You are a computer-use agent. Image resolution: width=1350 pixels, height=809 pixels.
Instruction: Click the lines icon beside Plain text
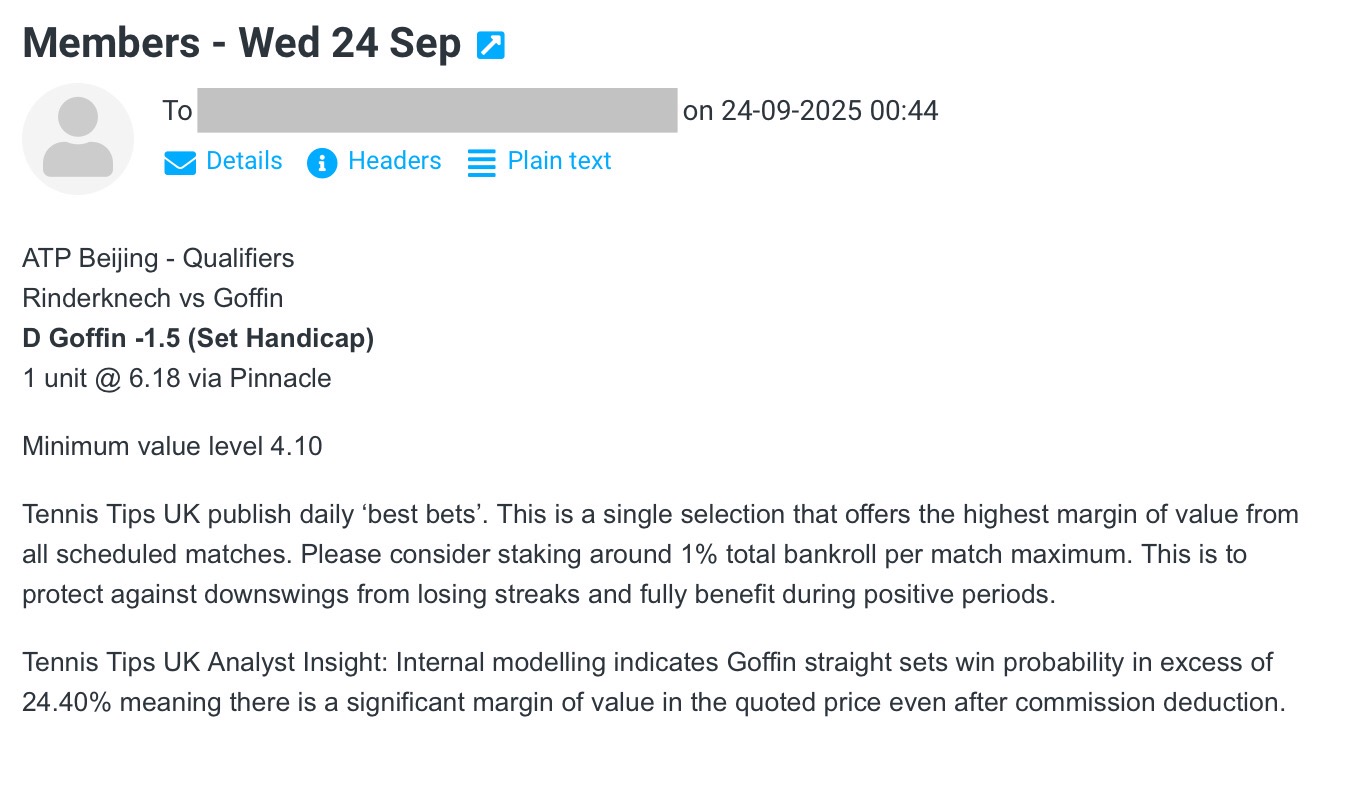[482, 163]
